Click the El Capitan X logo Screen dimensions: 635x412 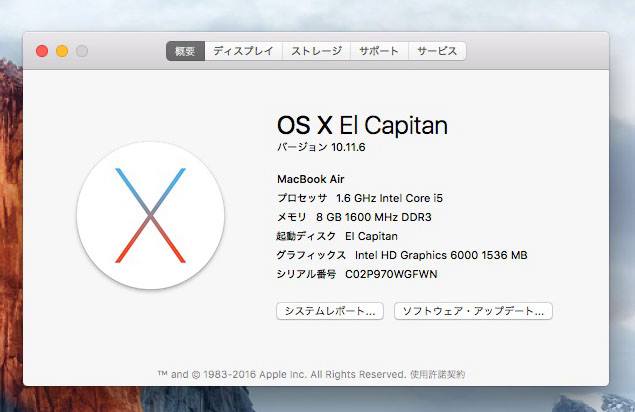pyautogui.click(x=151, y=216)
